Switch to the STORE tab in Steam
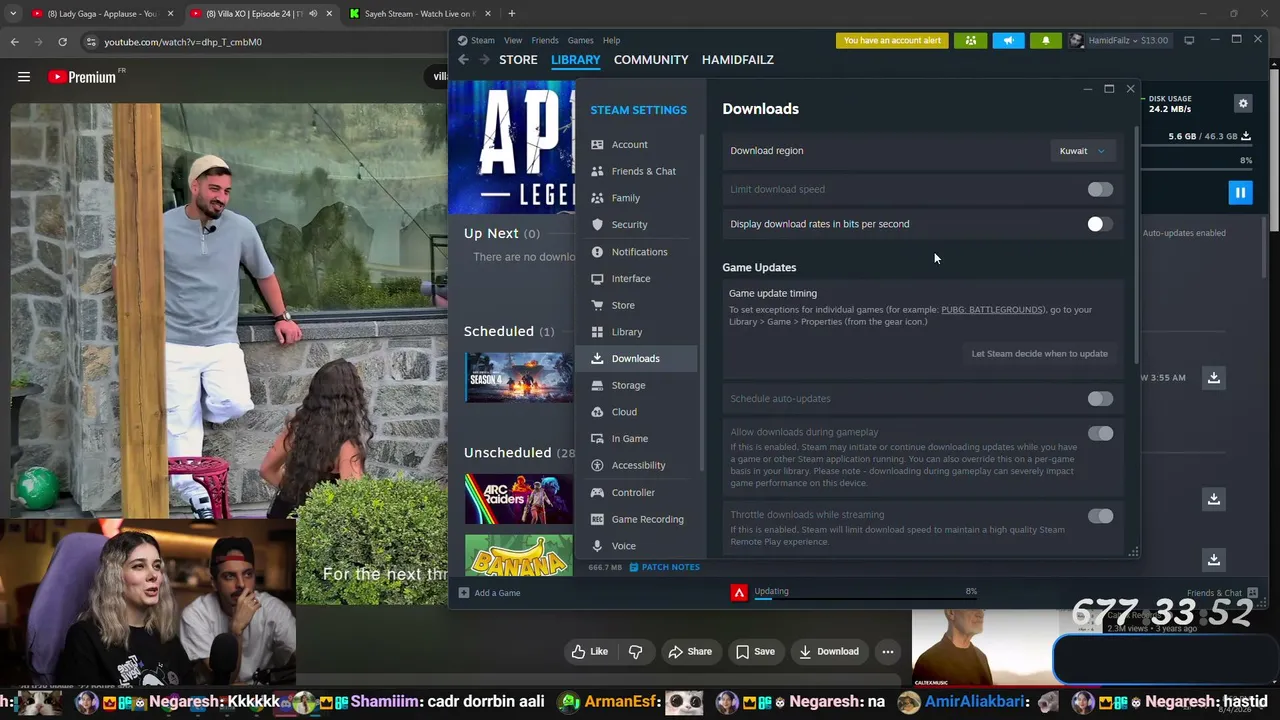This screenshot has width=1280, height=720. (x=518, y=60)
